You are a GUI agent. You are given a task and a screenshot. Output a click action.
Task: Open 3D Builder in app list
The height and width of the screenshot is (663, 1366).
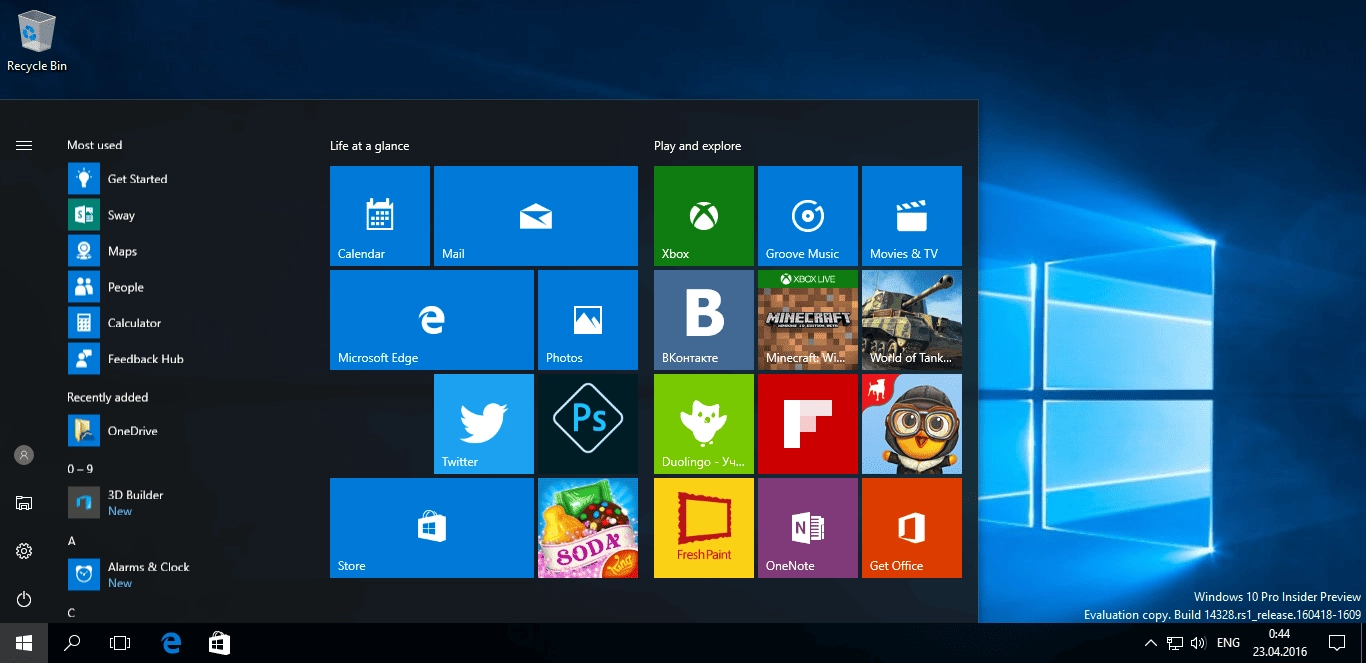pyautogui.click(x=185, y=503)
